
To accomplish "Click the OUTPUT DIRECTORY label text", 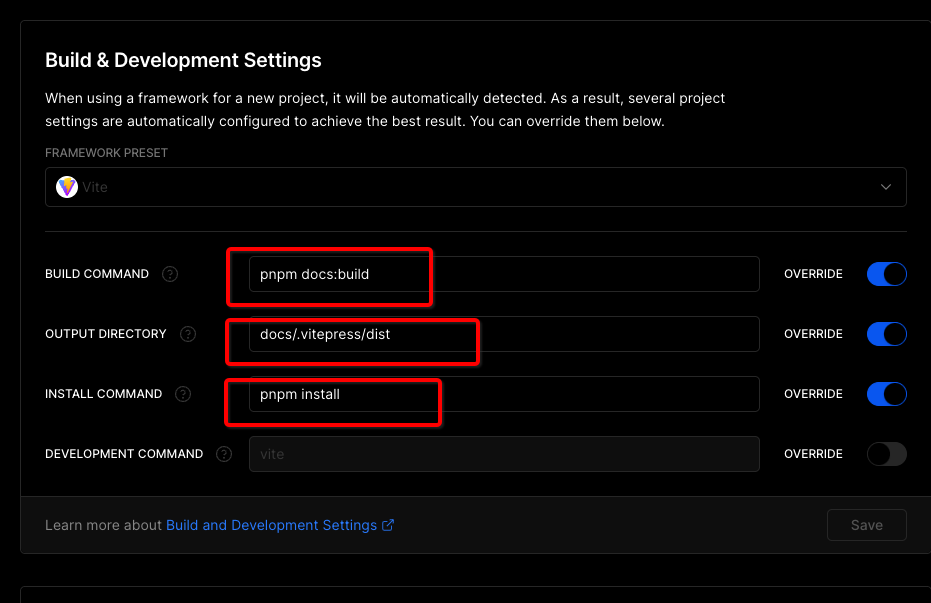I will (106, 334).
